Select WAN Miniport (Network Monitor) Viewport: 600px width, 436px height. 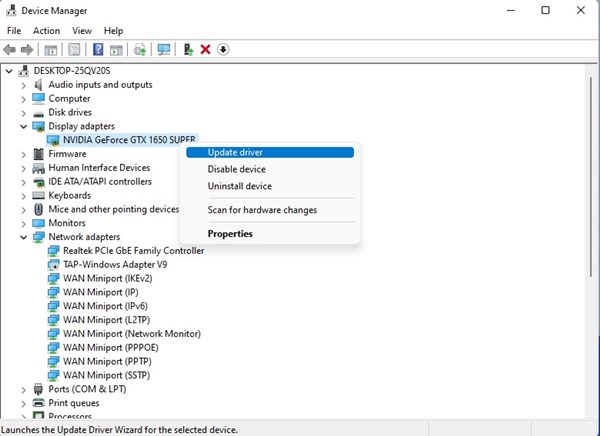pyautogui.click(x=132, y=333)
